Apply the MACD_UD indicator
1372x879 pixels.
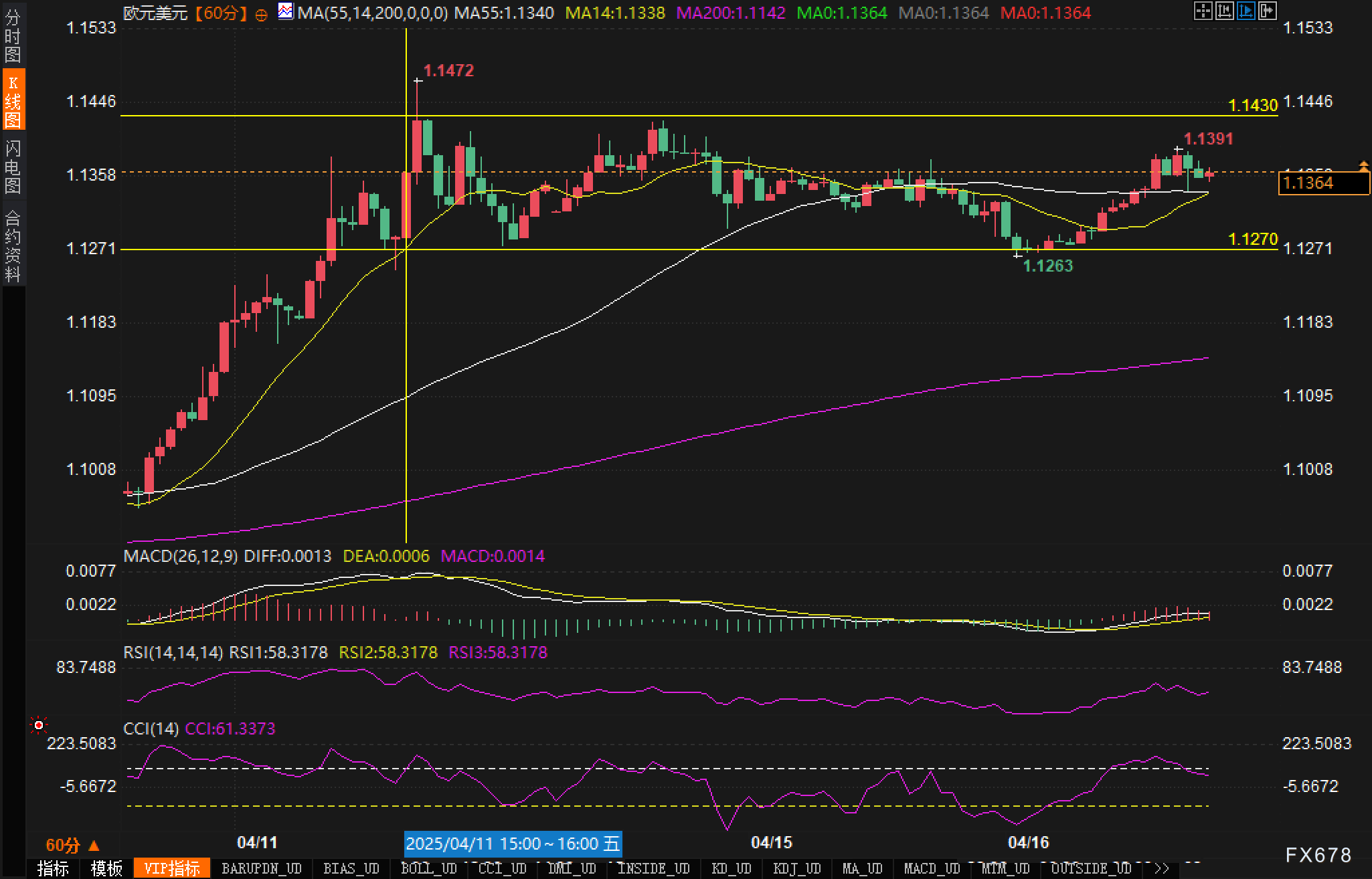click(x=932, y=868)
